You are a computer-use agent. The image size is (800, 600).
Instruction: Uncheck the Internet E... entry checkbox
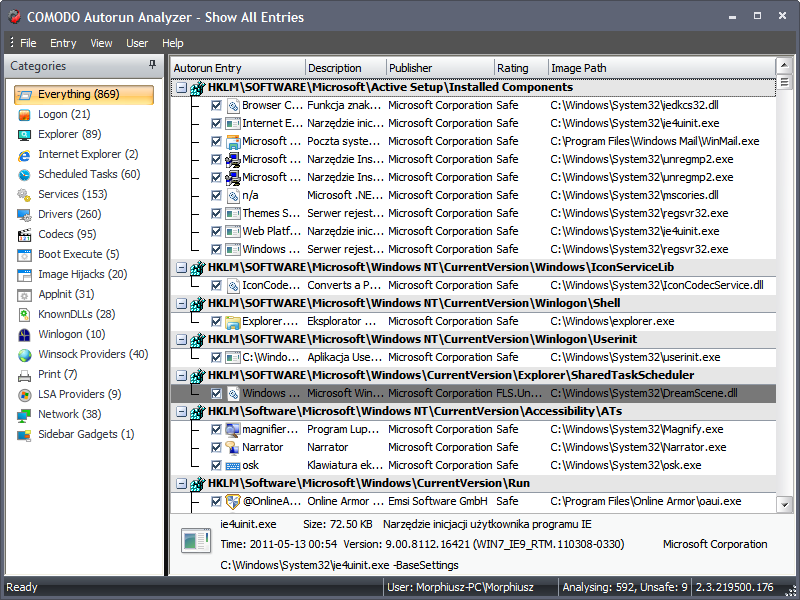click(216, 123)
